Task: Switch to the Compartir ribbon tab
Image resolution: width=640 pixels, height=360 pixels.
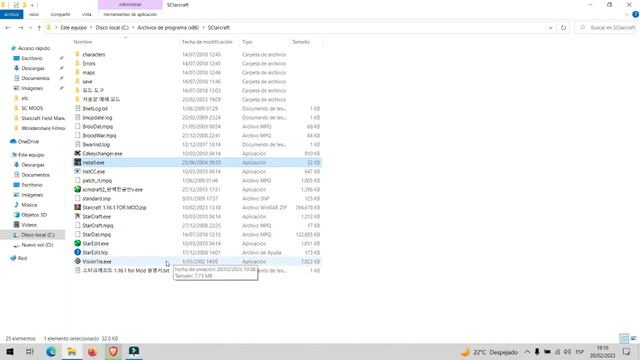Action: [60, 14]
